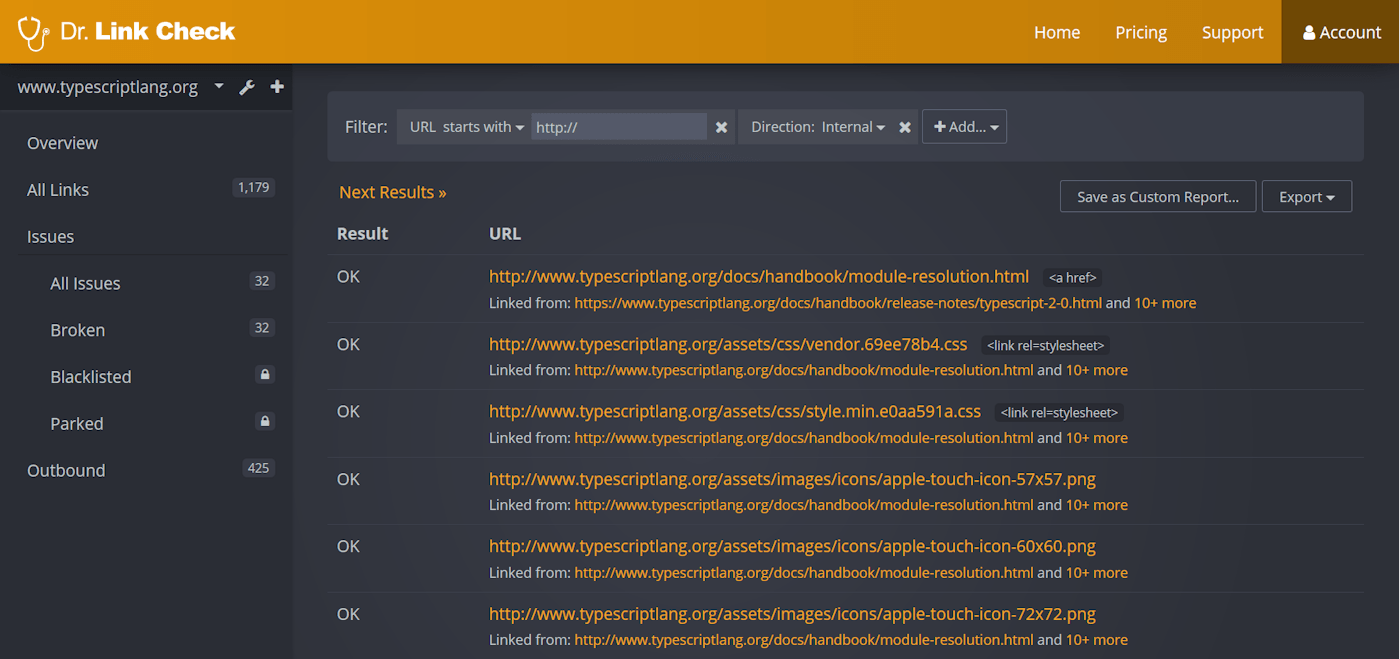
Task: Click the 1,179 count badge on All Links
Action: tap(253, 187)
